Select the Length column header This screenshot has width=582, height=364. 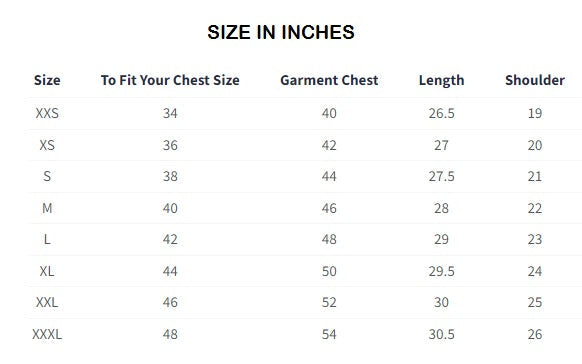tap(441, 80)
